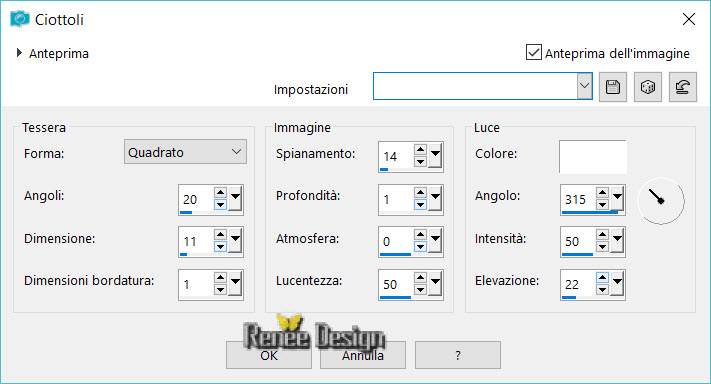Screen dimensions: 711x384
Task: Click the reset to default arrow icon
Action: (682, 87)
